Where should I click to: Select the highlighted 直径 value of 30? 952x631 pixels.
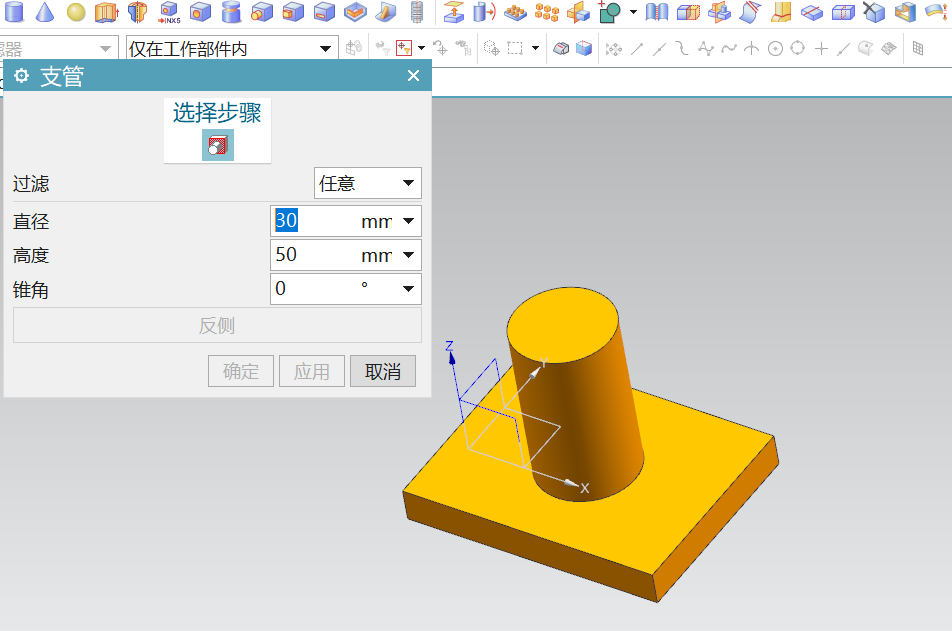pyautogui.click(x=287, y=221)
